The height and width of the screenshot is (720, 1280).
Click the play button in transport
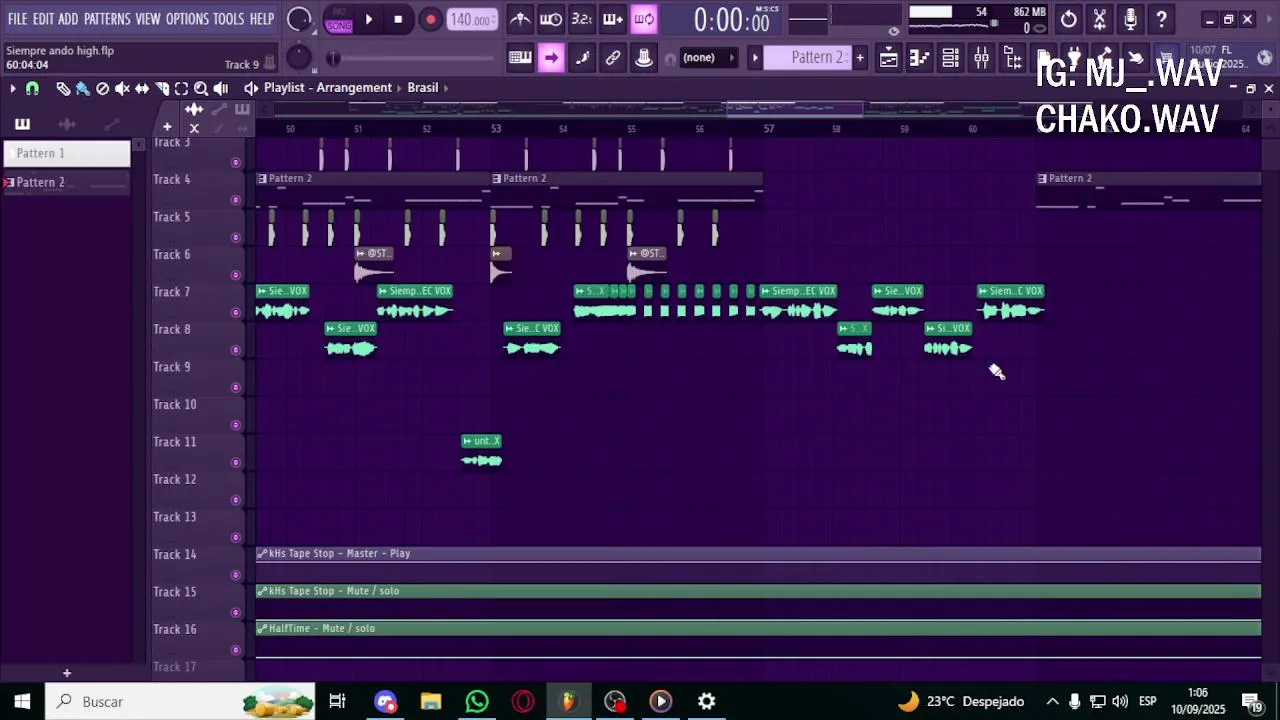point(369,19)
